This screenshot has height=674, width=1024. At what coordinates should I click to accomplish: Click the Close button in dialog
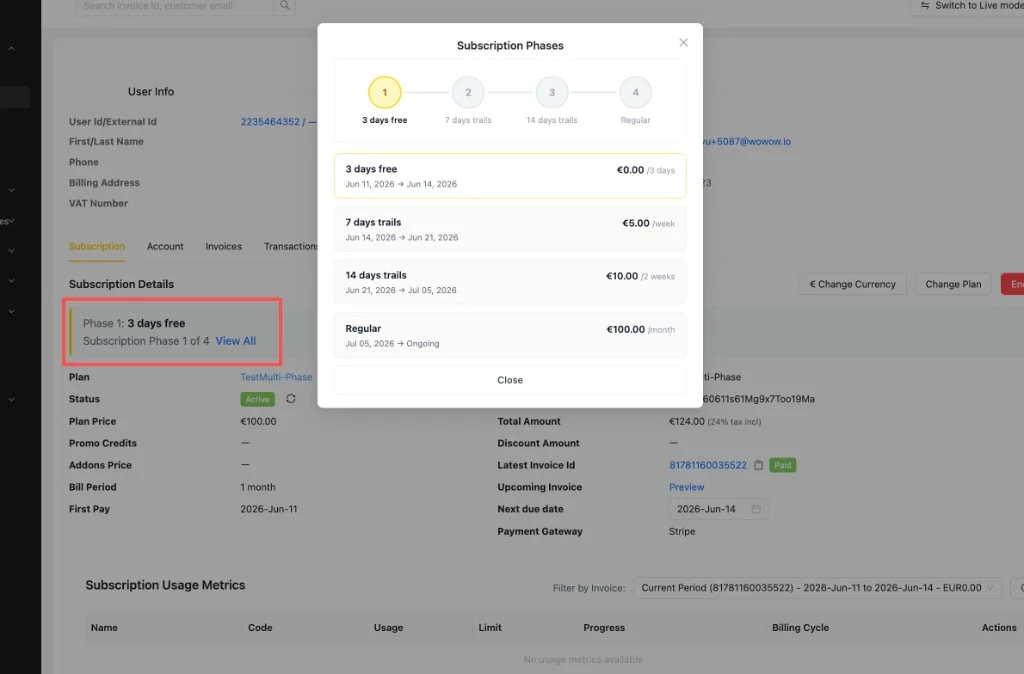coord(510,380)
